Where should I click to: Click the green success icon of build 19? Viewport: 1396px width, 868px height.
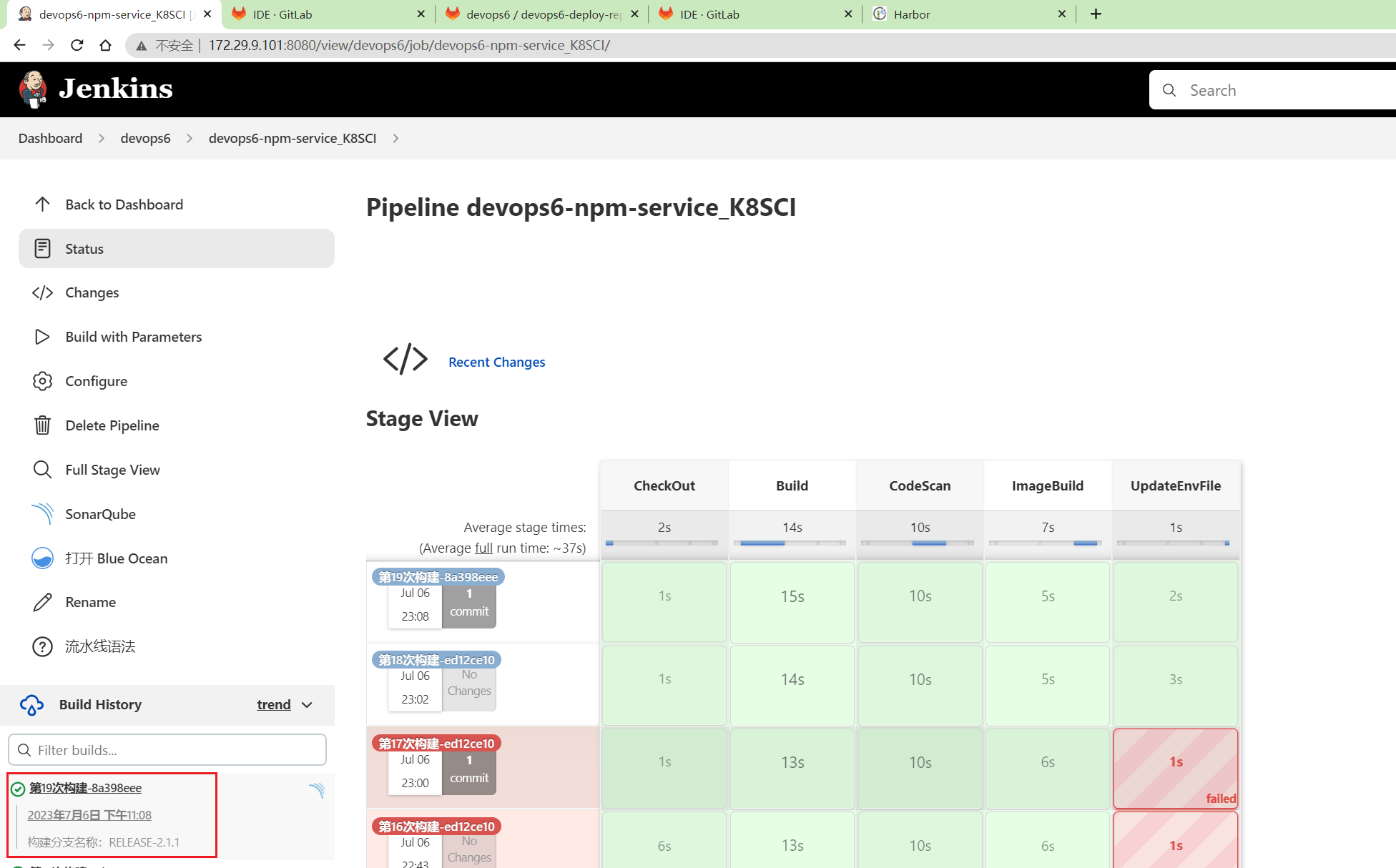18,789
